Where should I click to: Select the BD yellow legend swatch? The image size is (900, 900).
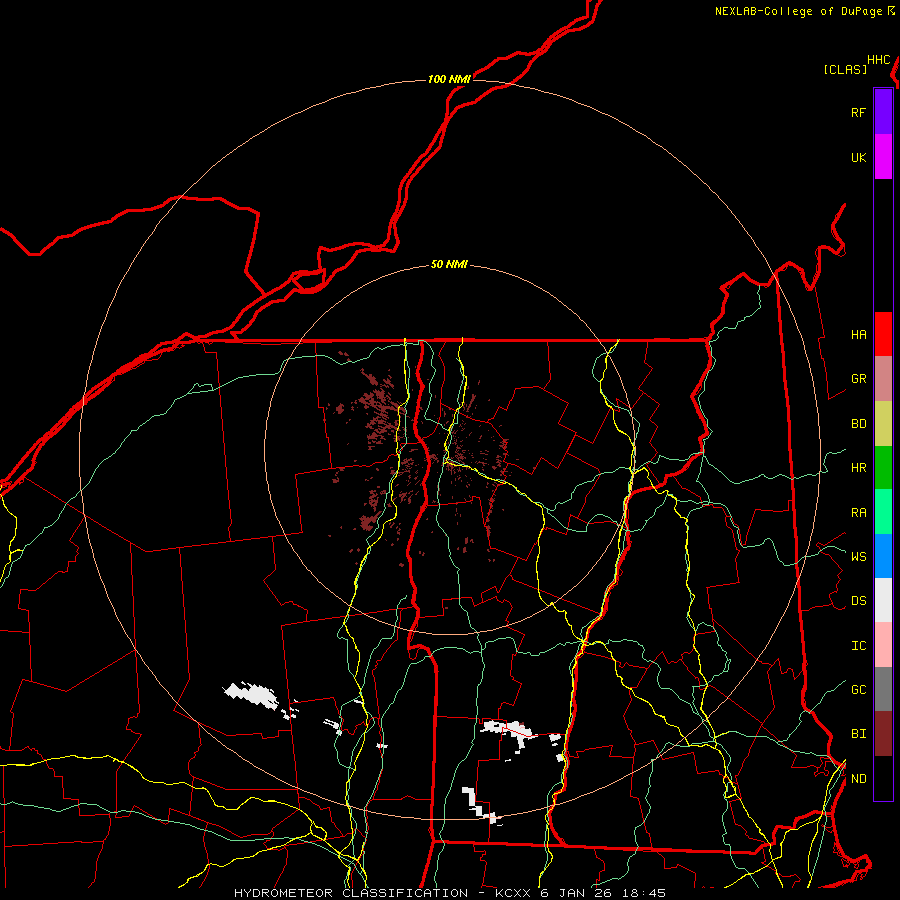click(883, 423)
